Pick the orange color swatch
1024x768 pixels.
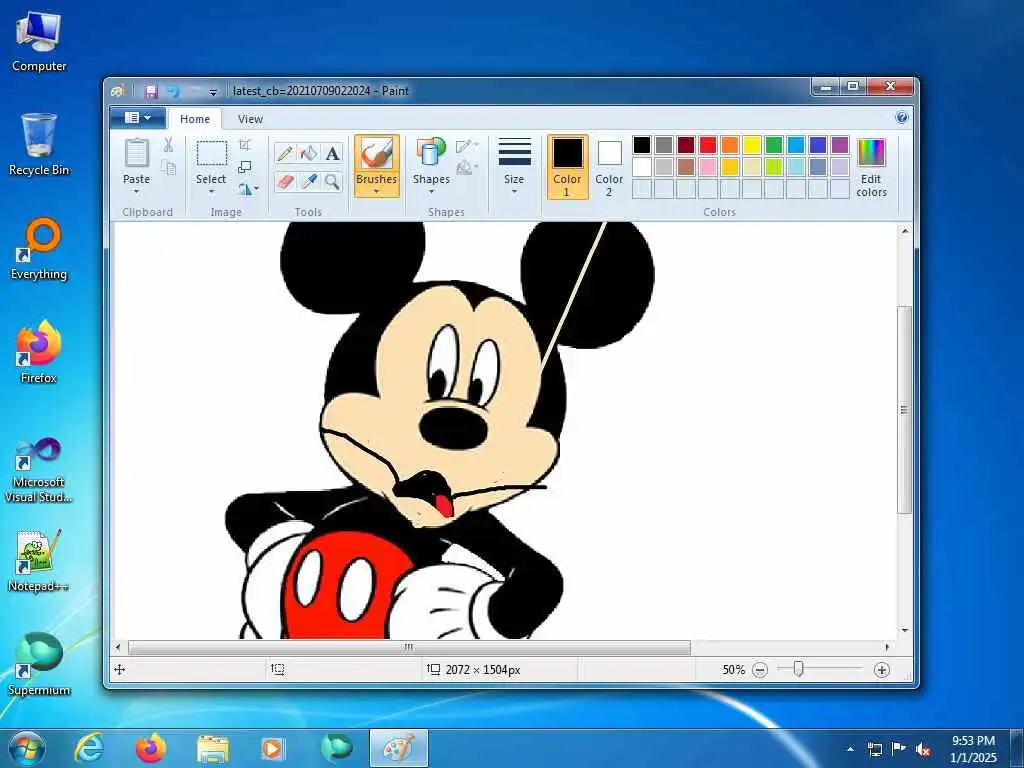(730, 145)
